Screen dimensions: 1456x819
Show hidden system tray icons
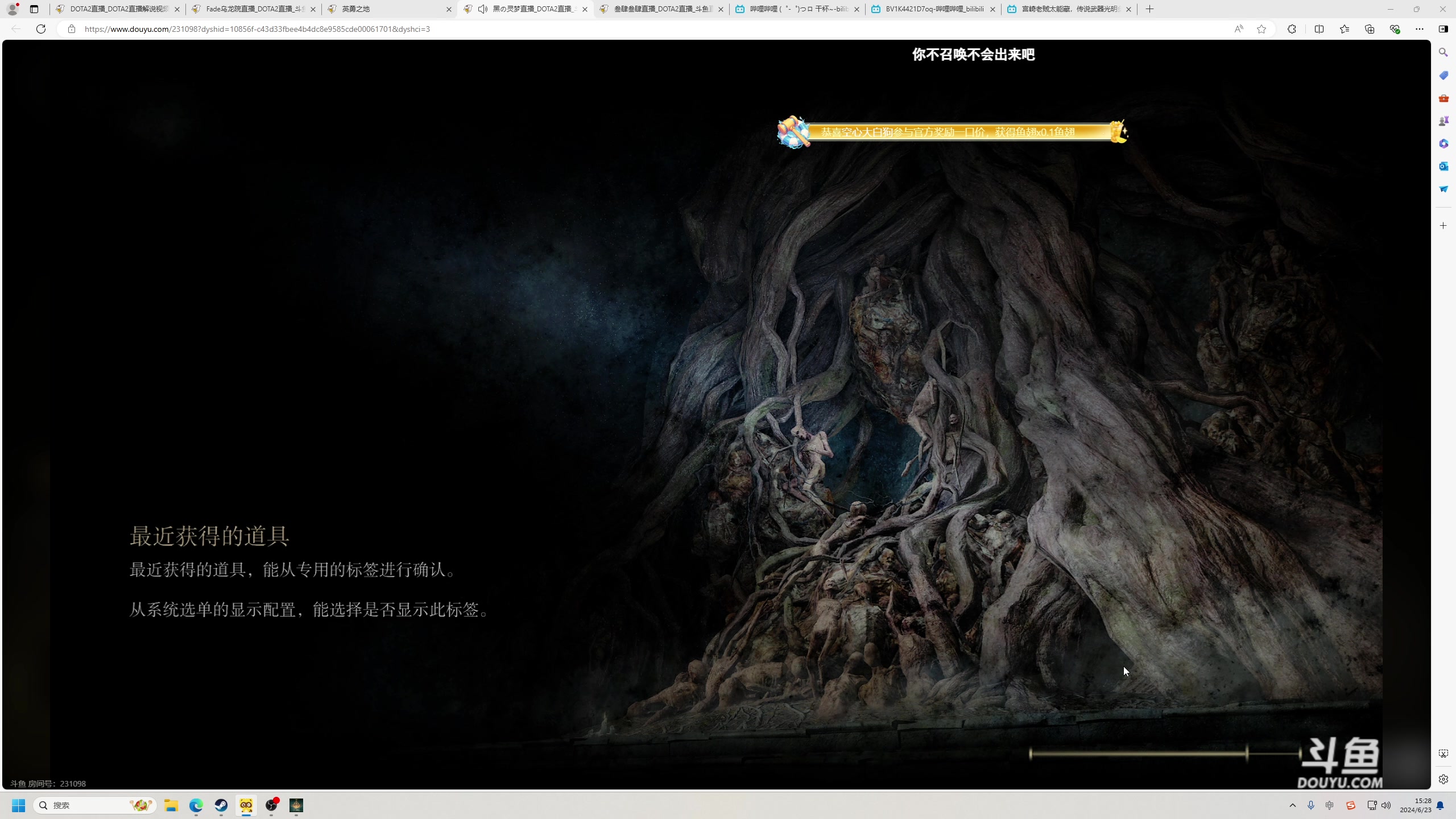coord(1293,805)
